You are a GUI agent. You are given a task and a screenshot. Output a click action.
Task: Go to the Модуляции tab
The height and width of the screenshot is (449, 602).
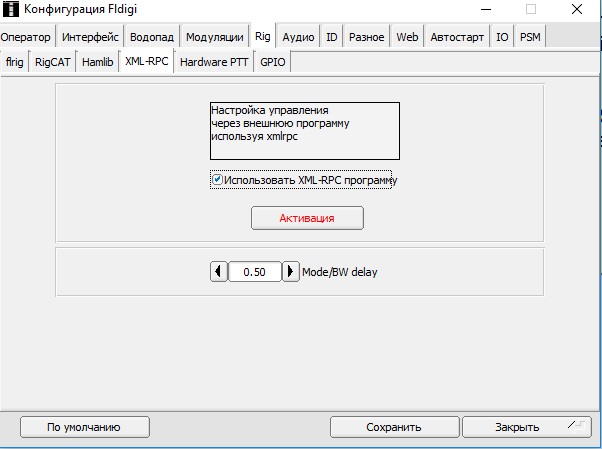(214, 37)
